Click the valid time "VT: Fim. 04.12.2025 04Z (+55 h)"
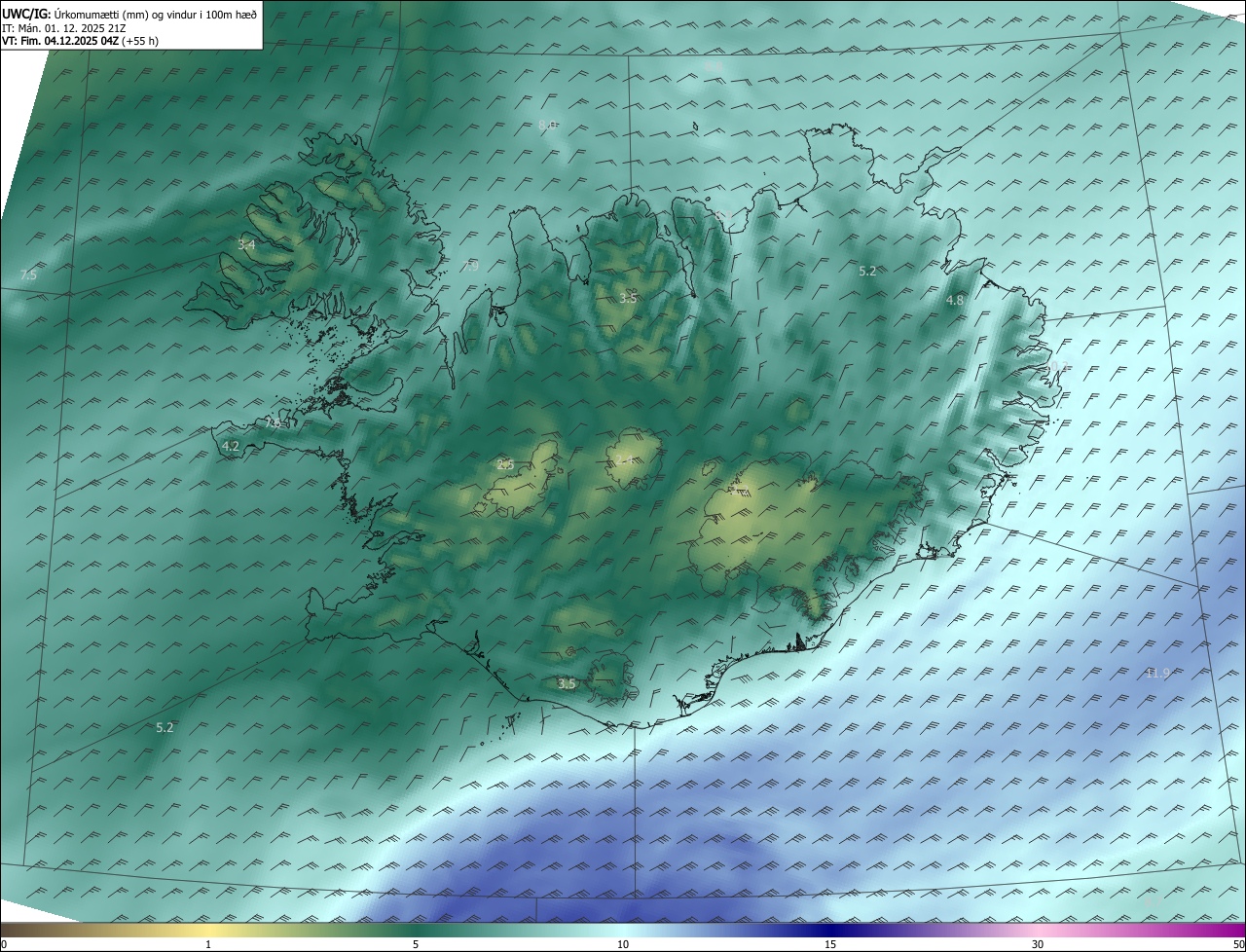 point(81,41)
